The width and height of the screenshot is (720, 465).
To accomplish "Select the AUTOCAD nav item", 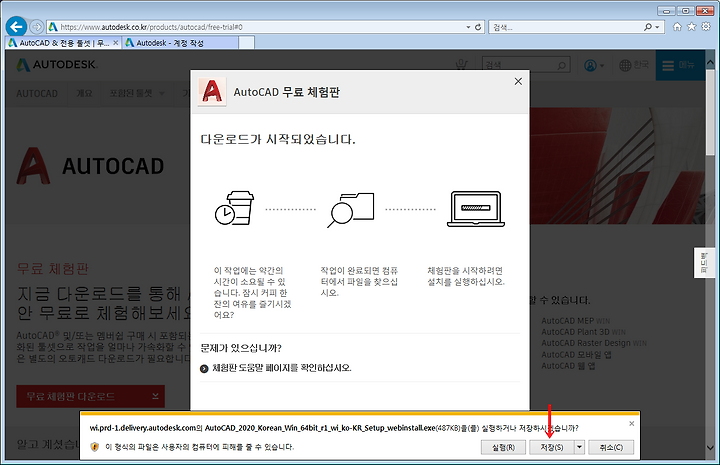I will coord(37,94).
